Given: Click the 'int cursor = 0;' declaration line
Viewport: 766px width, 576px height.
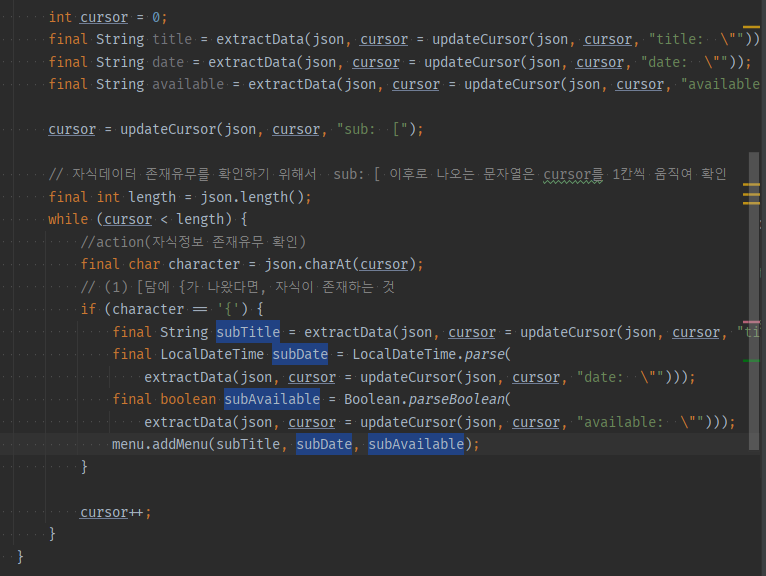Looking at the screenshot, I should tap(108, 17).
